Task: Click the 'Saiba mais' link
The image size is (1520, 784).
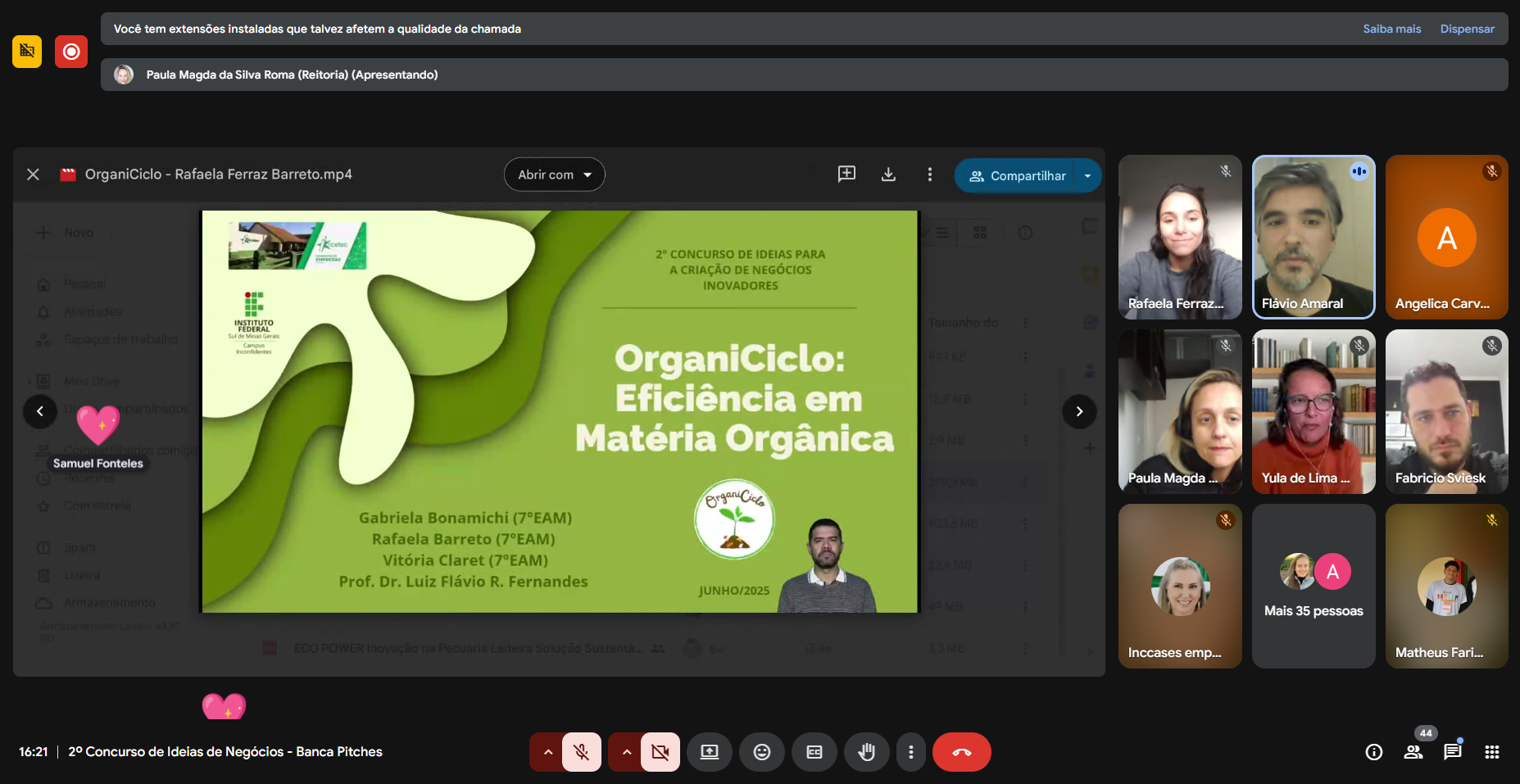Action: click(x=1391, y=29)
